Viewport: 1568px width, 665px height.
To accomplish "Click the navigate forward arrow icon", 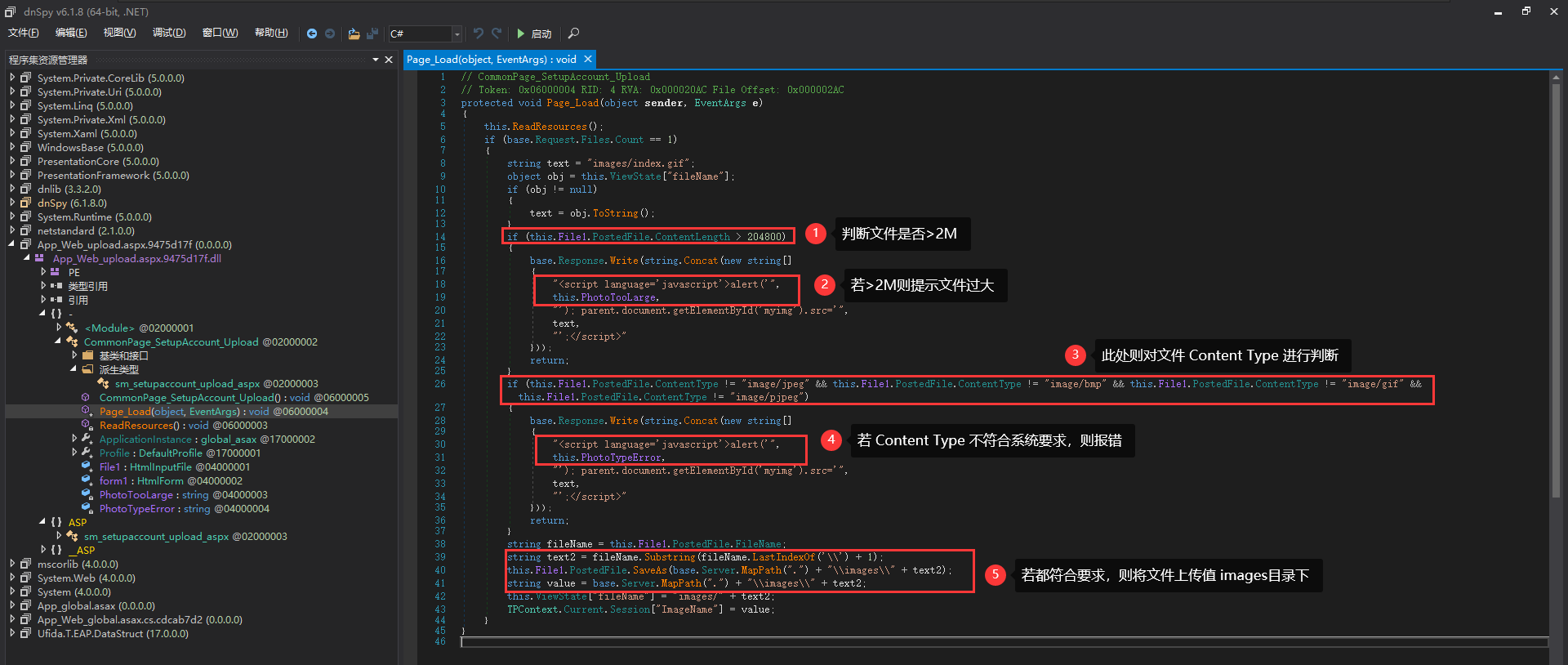I will [x=330, y=33].
